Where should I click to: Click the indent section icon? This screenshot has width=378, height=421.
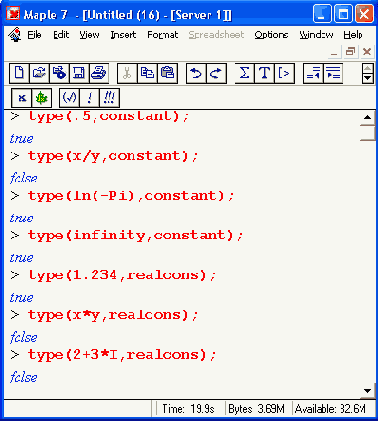click(x=333, y=73)
